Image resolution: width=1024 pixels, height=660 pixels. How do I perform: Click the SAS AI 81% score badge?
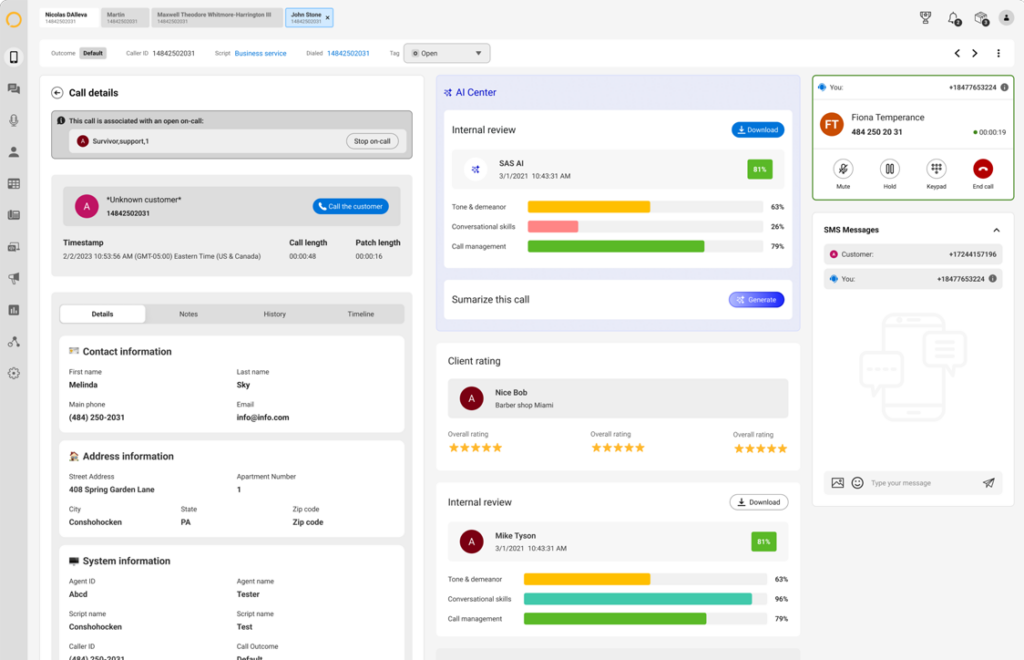click(760, 169)
